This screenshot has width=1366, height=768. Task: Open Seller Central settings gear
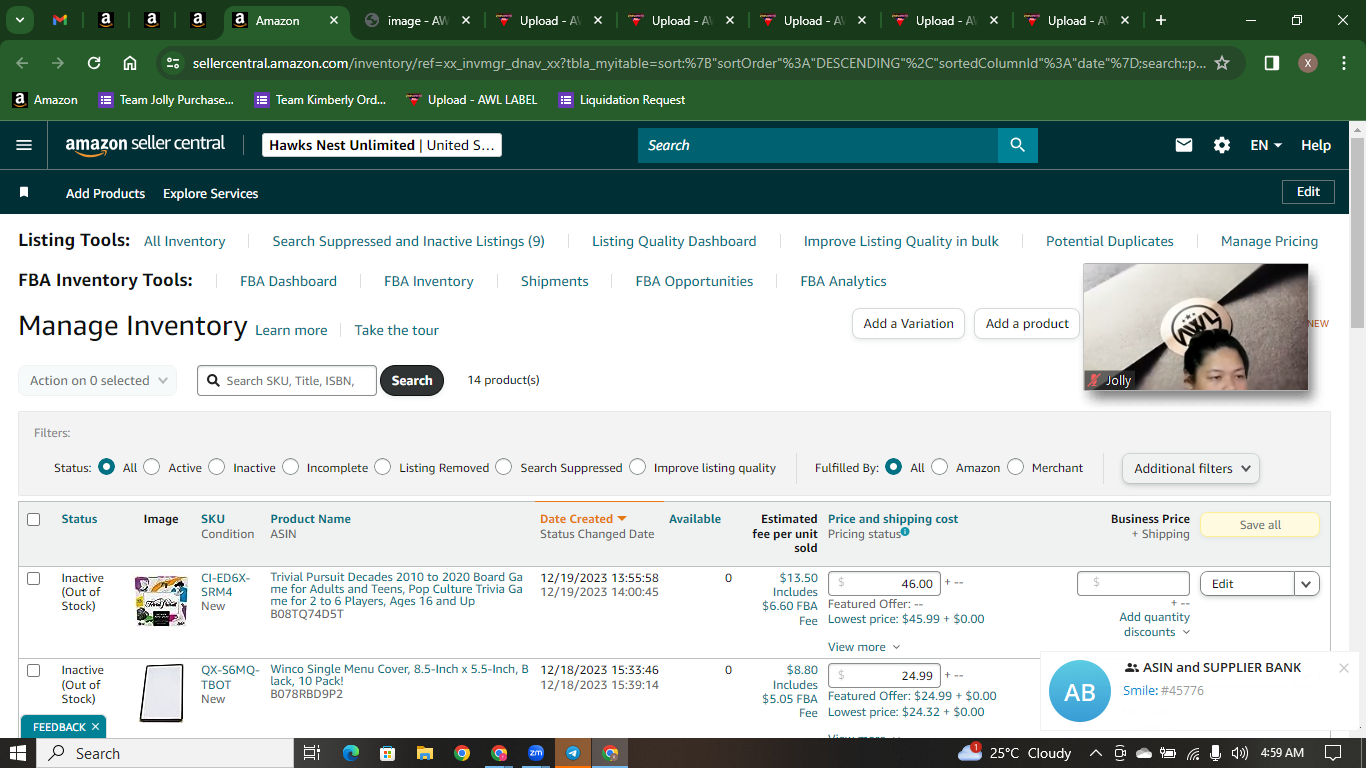[1222, 145]
